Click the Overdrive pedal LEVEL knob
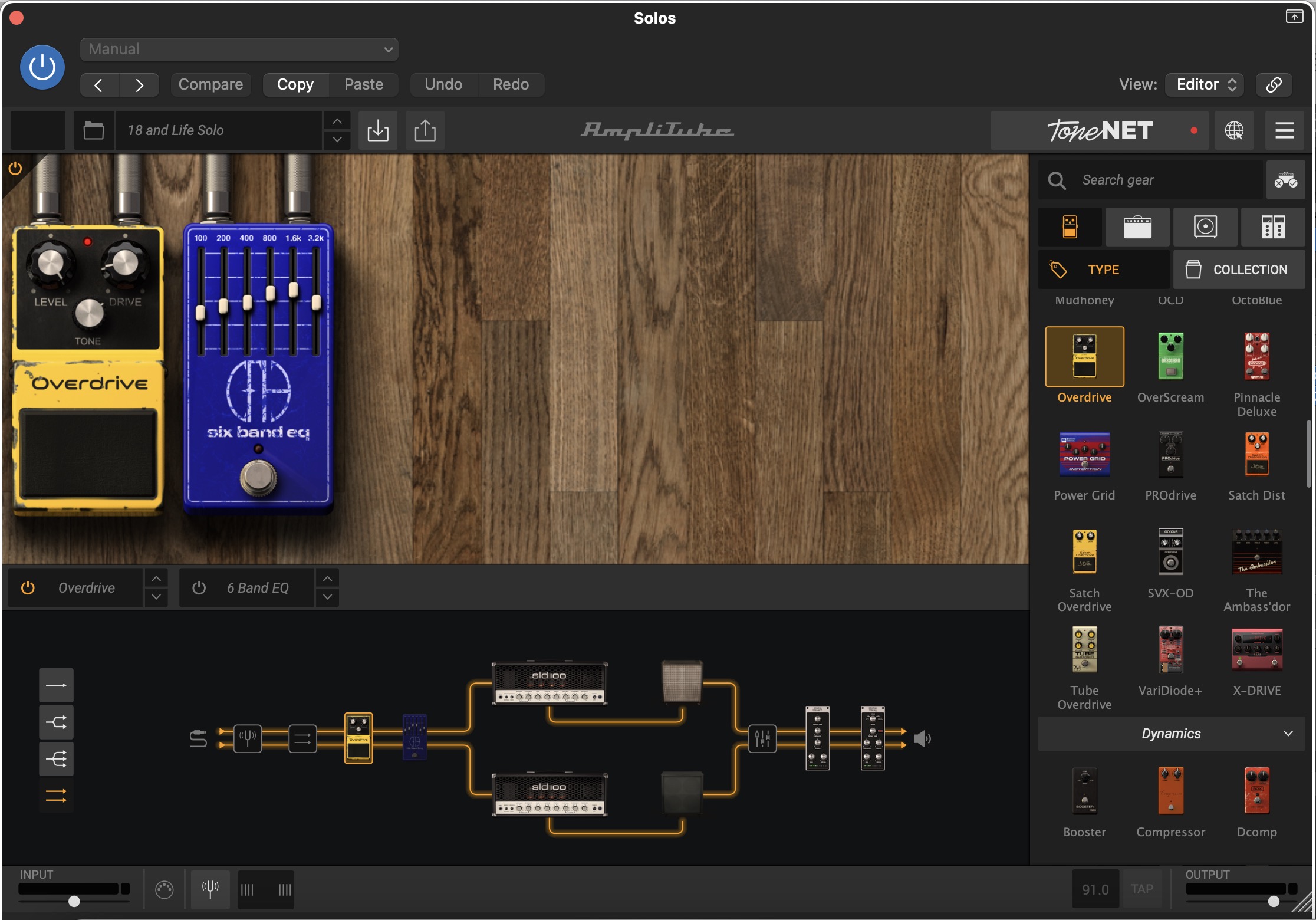Screen dimensions: 1316x920 click(x=51, y=264)
